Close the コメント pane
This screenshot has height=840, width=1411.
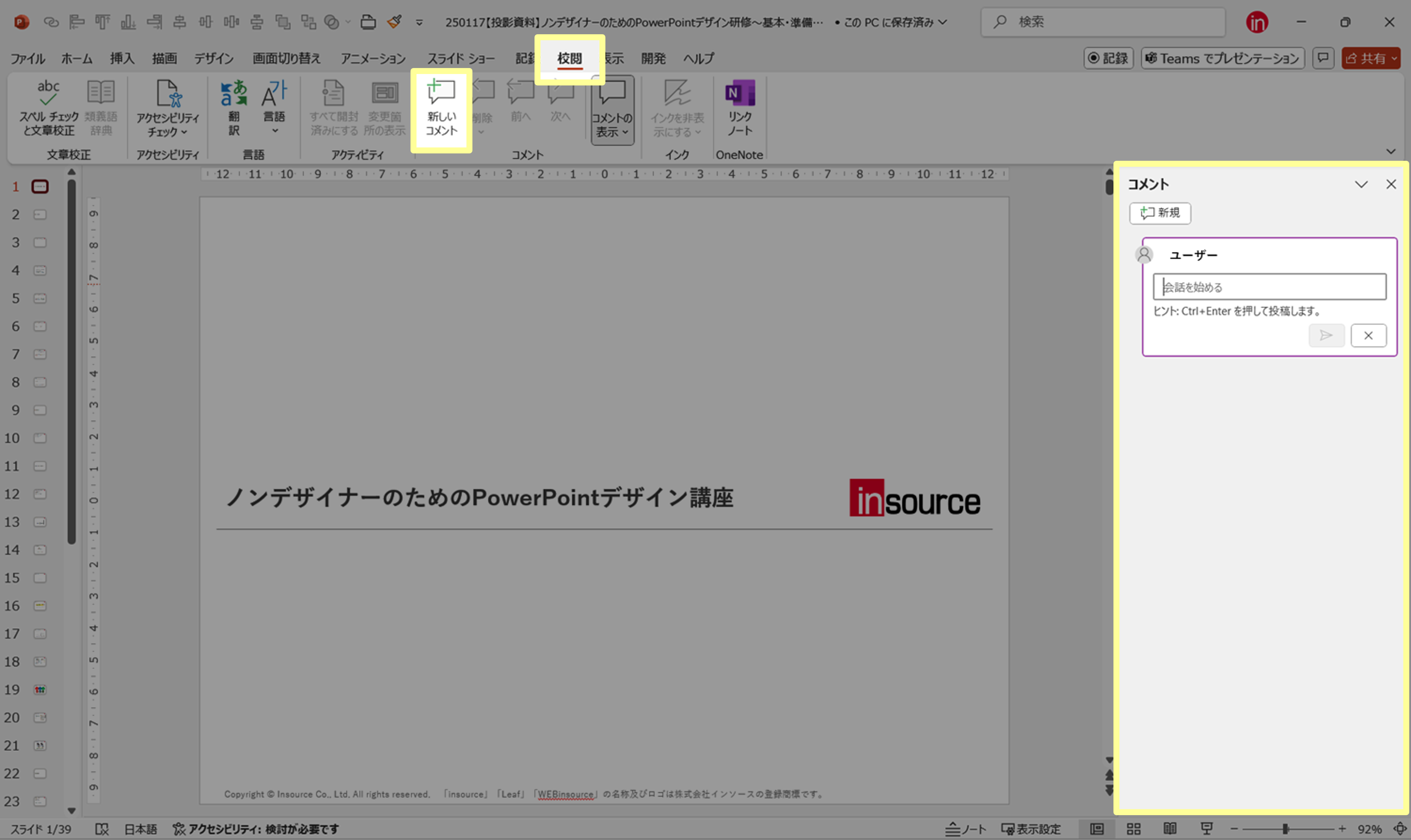pyautogui.click(x=1390, y=185)
